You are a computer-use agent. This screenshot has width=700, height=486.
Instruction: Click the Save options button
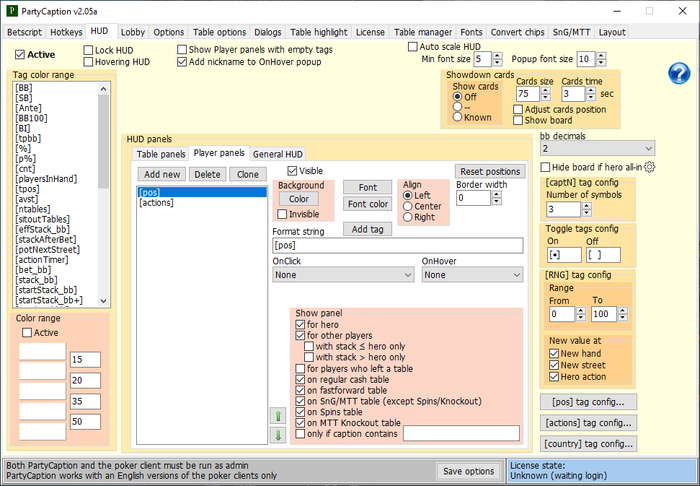[x=467, y=471]
